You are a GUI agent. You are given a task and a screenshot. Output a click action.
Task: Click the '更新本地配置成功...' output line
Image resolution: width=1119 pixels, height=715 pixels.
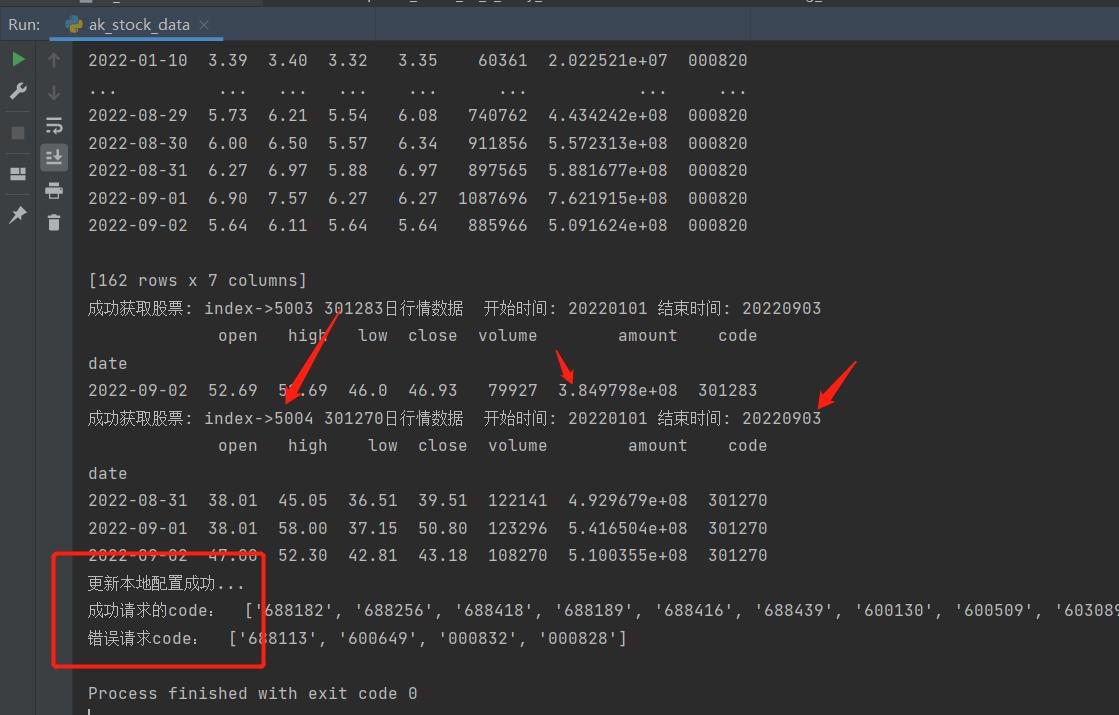pos(166,583)
